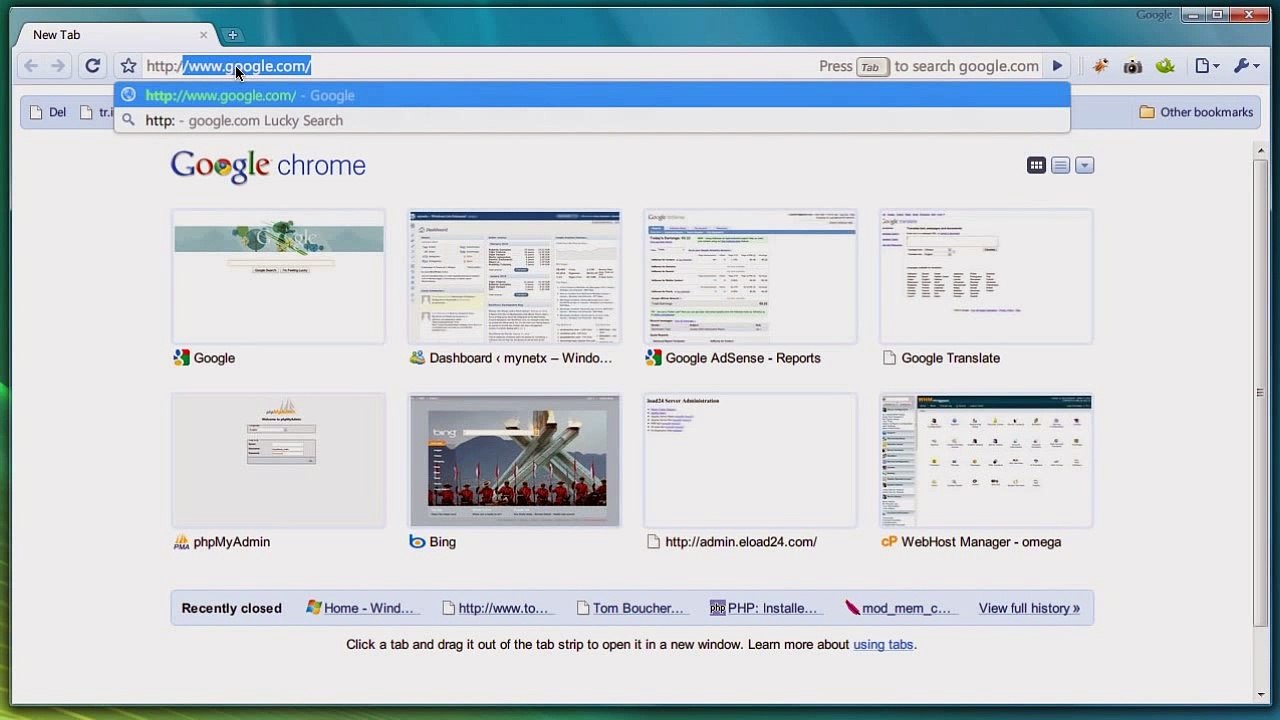The image size is (1280, 720).
Task: Open the Other bookmarks folder
Action: coord(1196,112)
